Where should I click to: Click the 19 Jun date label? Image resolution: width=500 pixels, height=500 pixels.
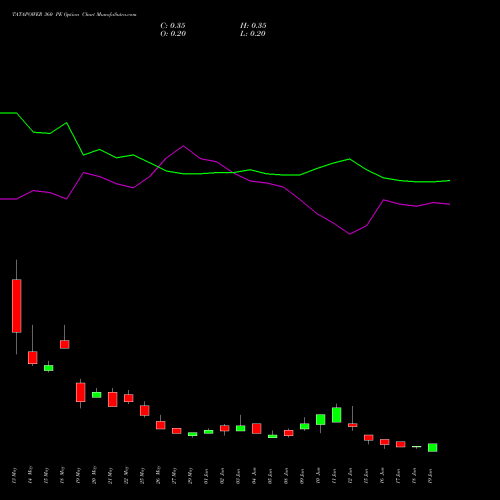coord(430,476)
